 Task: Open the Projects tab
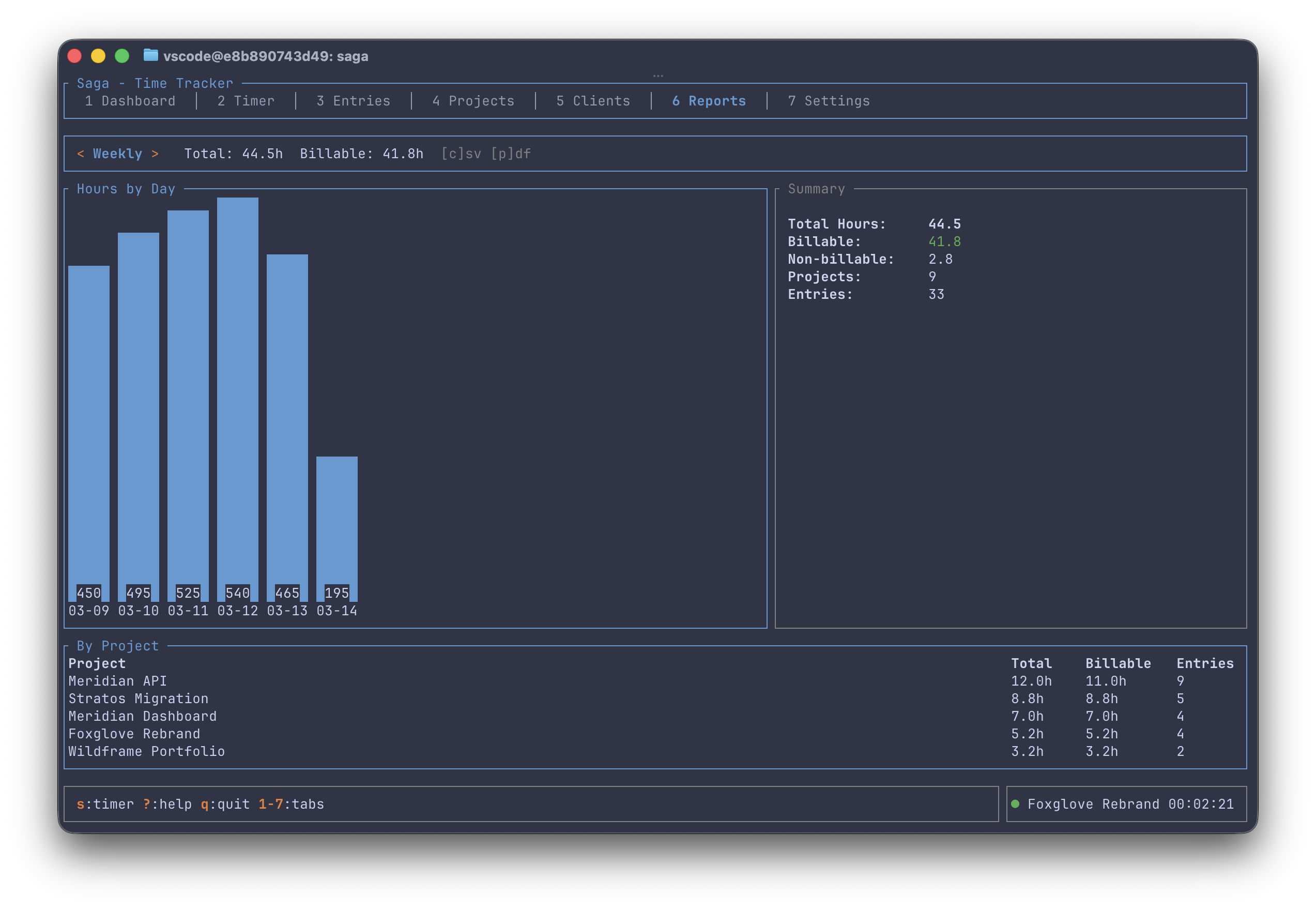(x=473, y=101)
